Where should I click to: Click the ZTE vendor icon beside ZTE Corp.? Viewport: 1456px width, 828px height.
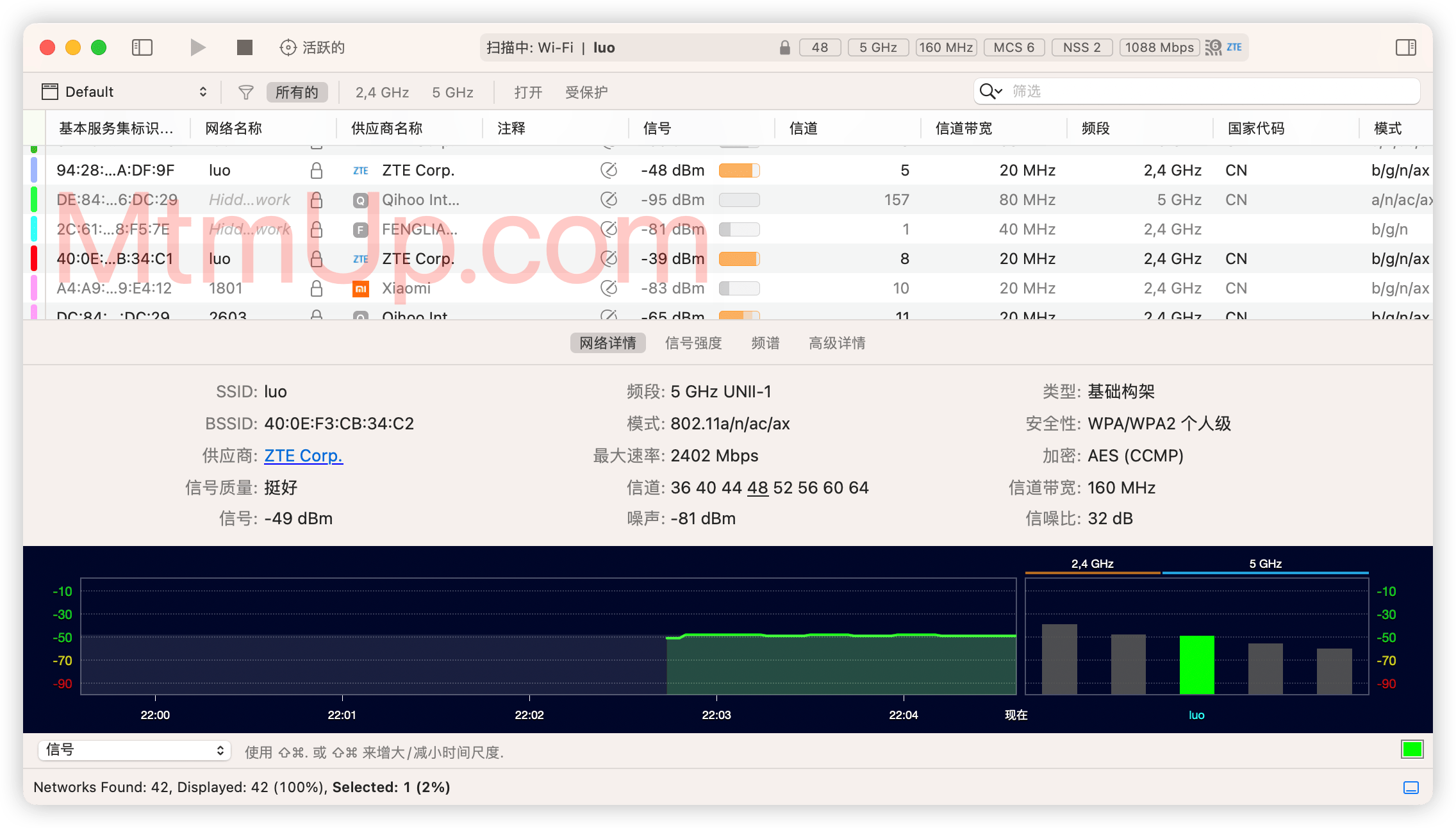point(361,170)
